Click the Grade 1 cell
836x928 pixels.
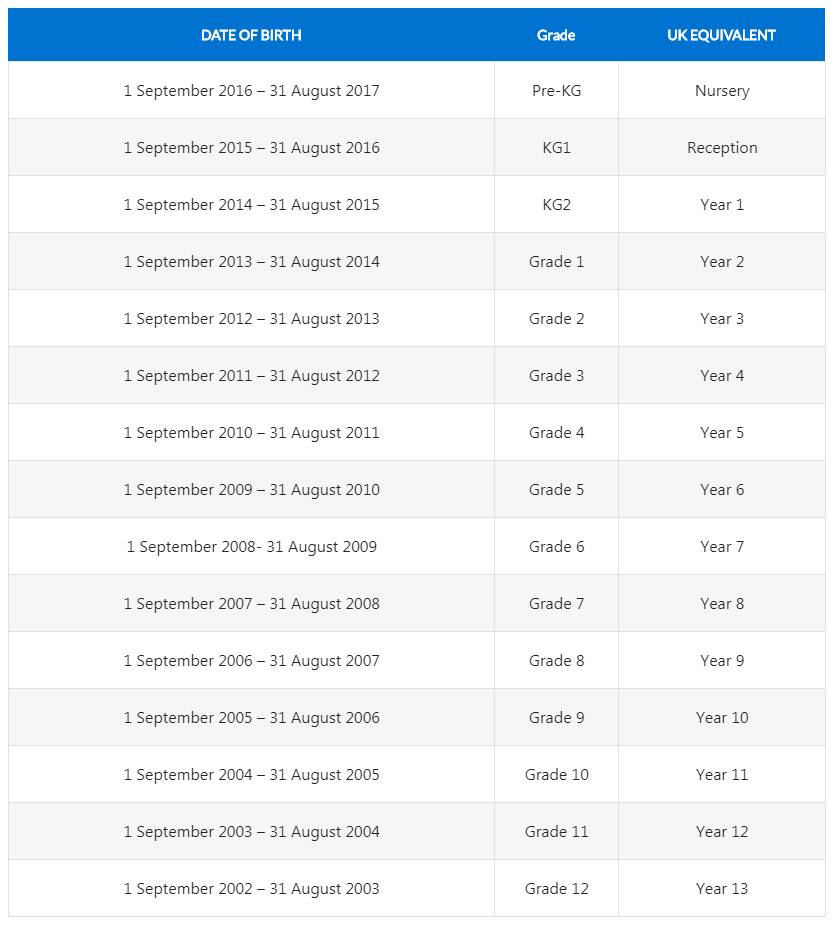(x=556, y=262)
